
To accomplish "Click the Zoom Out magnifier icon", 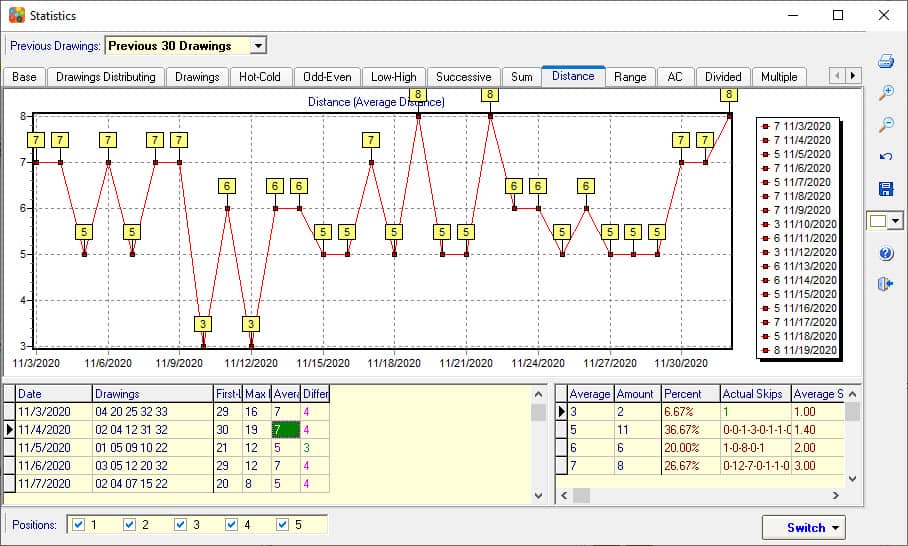I will 885,124.
